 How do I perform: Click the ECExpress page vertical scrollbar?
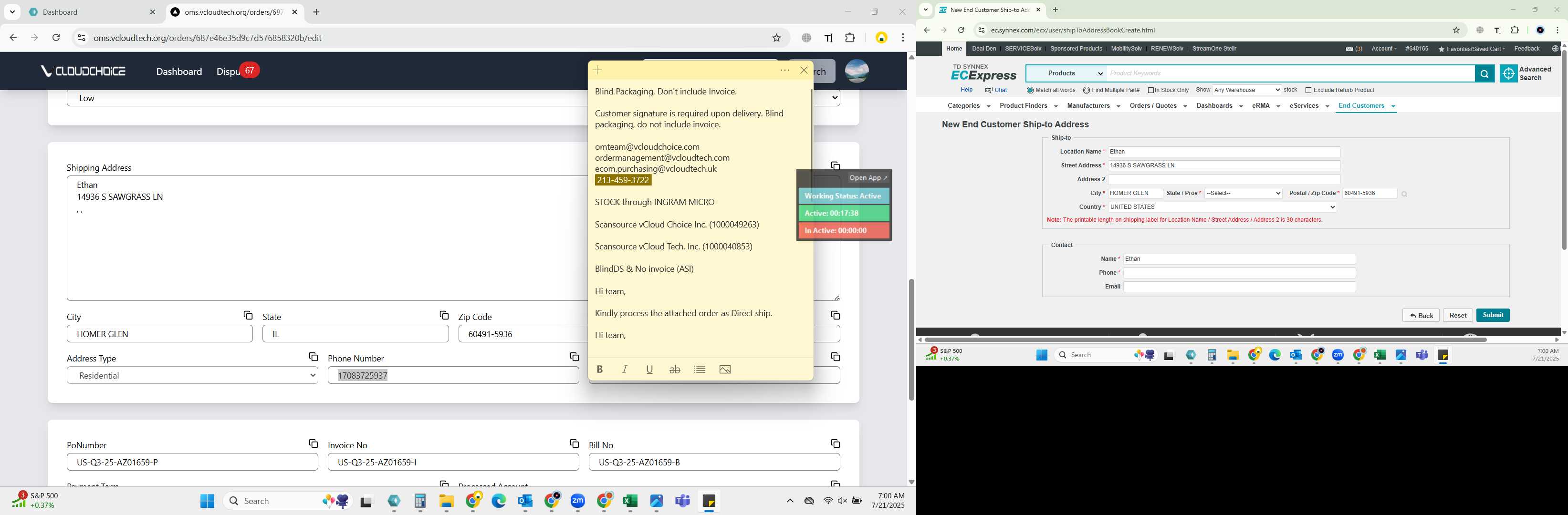pos(1563,149)
